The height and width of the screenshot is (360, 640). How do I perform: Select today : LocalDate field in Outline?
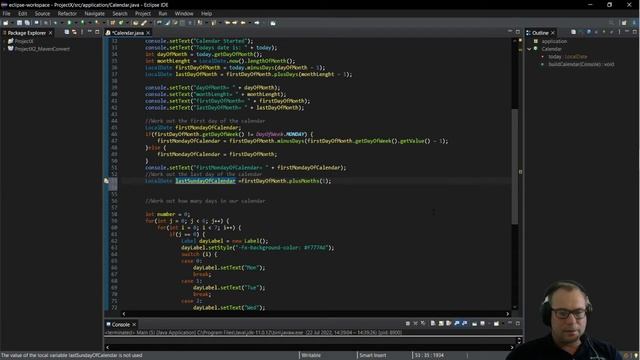point(568,57)
